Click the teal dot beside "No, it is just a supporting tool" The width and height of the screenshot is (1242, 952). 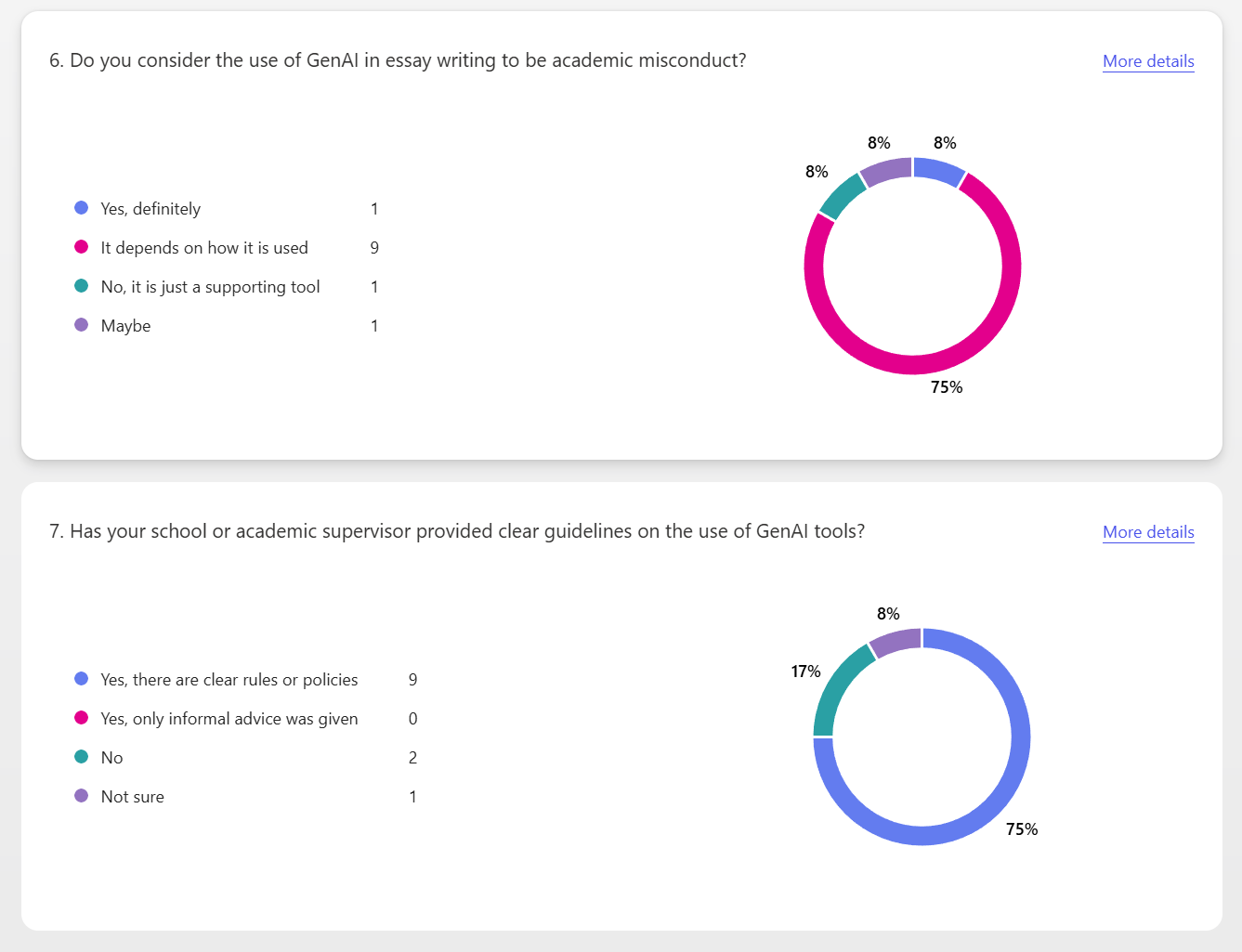(x=82, y=286)
